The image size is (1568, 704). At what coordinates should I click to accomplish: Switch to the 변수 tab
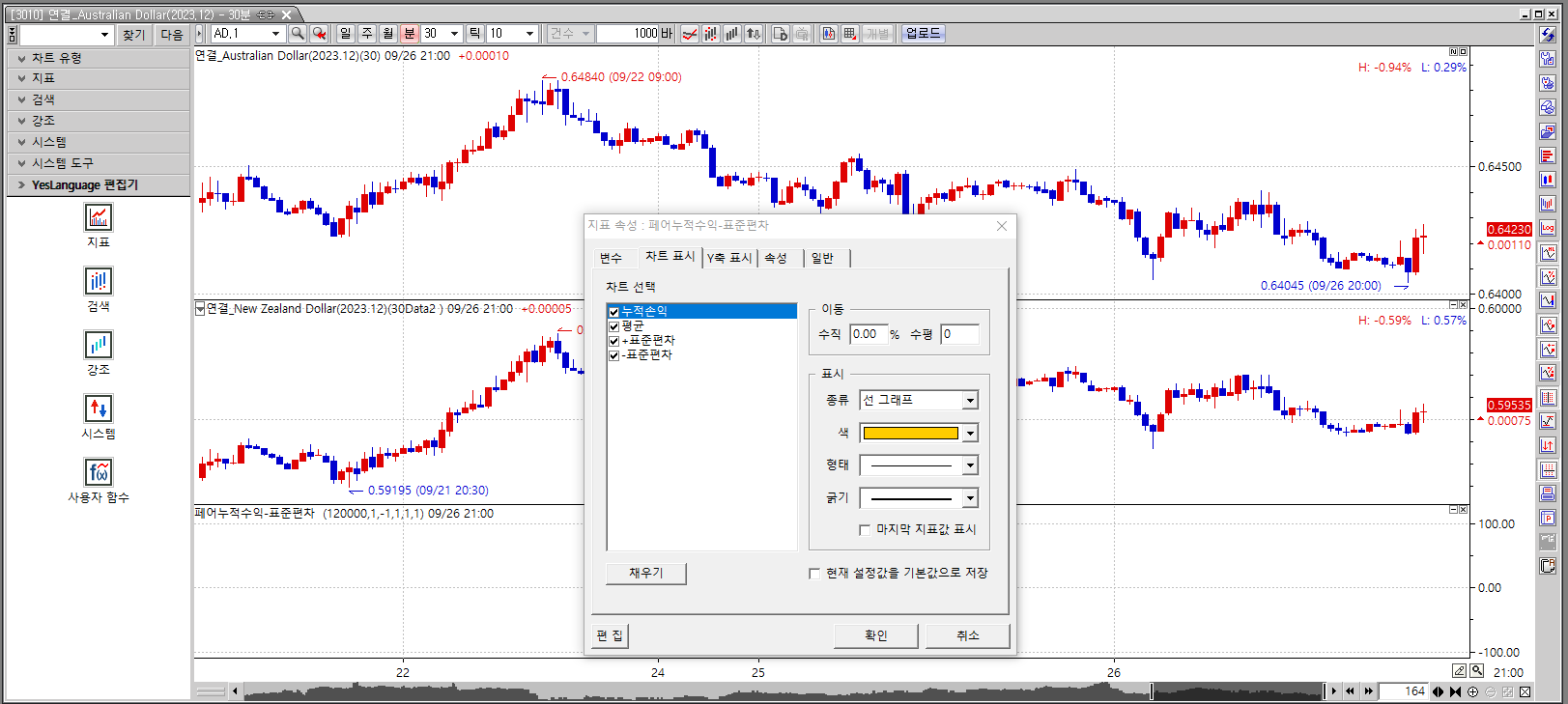pos(611,258)
